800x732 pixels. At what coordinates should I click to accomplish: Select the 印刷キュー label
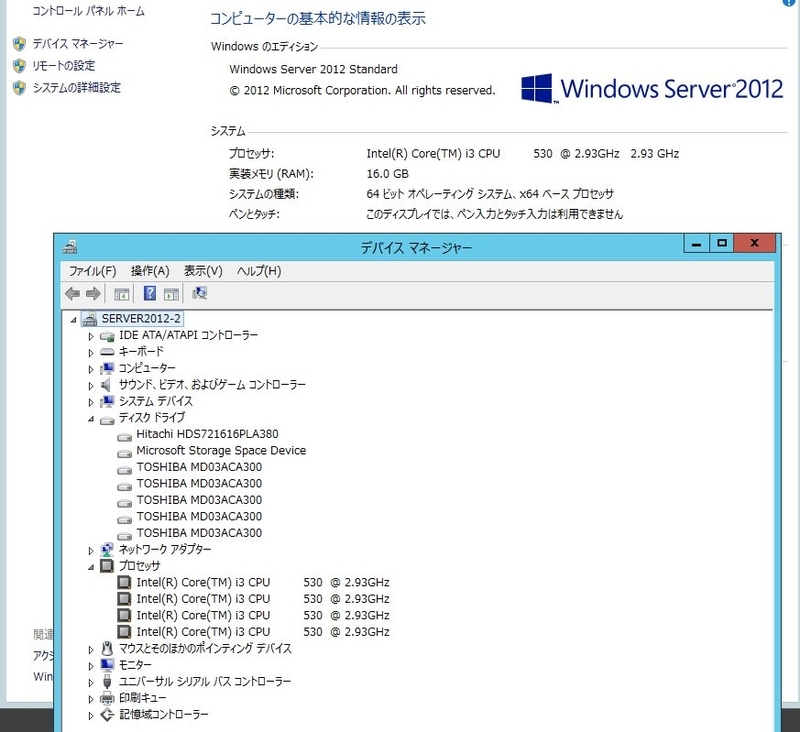[142, 698]
